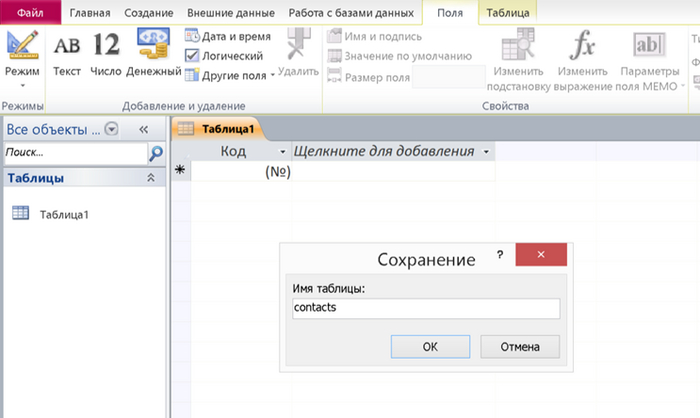Click the search magnifier in navigation pane

point(156,153)
